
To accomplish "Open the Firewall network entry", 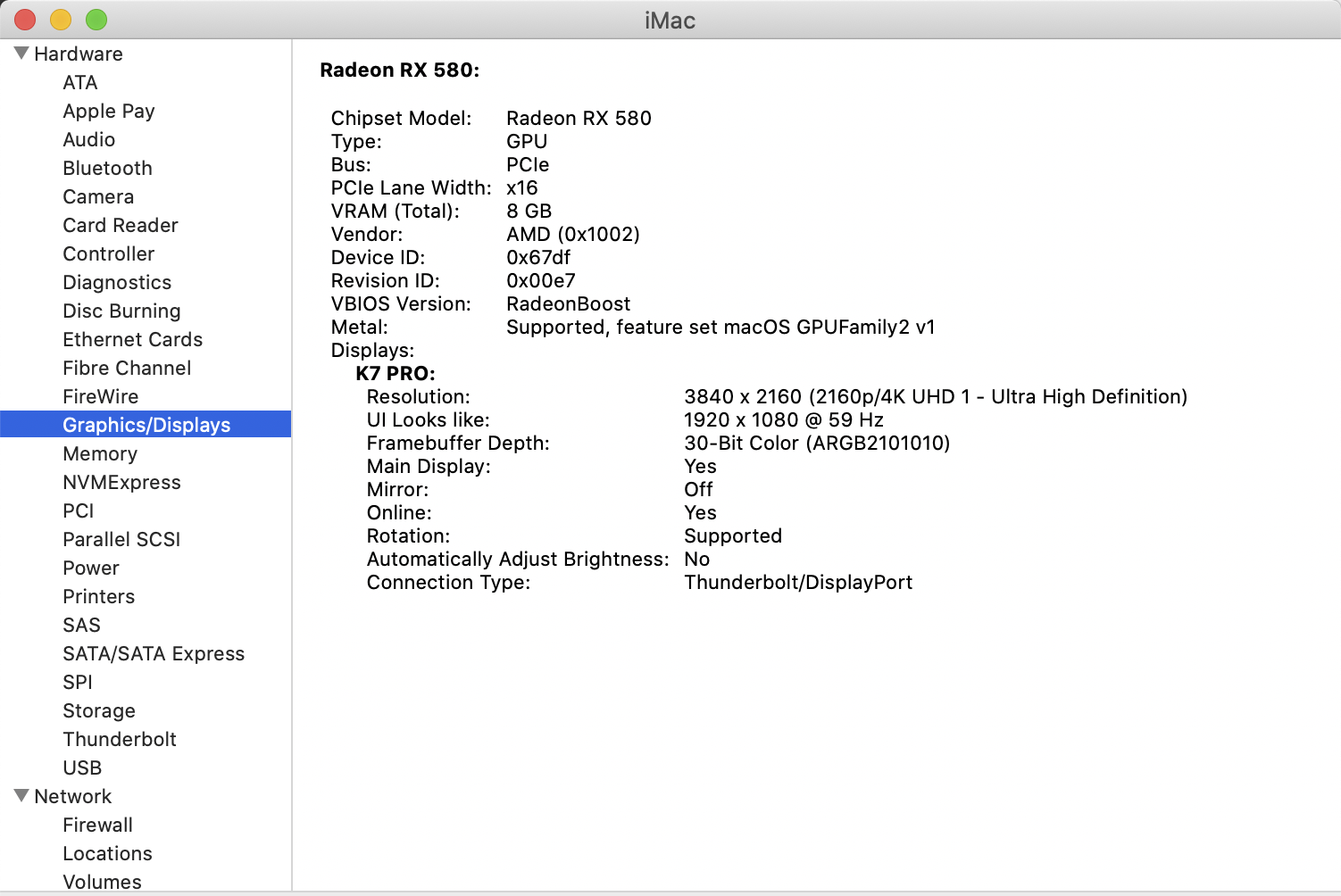I will (x=97, y=825).
